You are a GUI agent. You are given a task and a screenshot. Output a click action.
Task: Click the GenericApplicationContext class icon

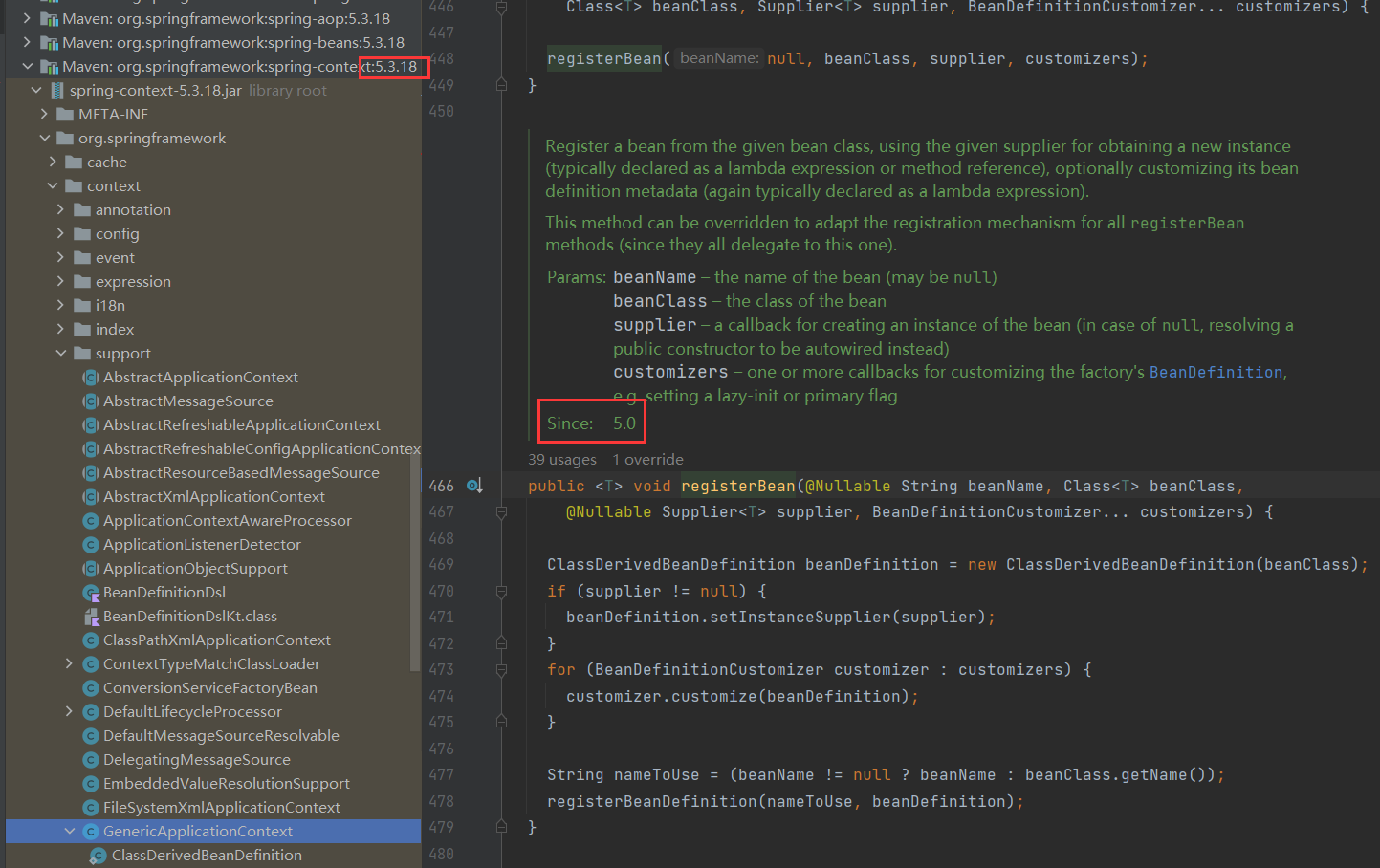91,832
